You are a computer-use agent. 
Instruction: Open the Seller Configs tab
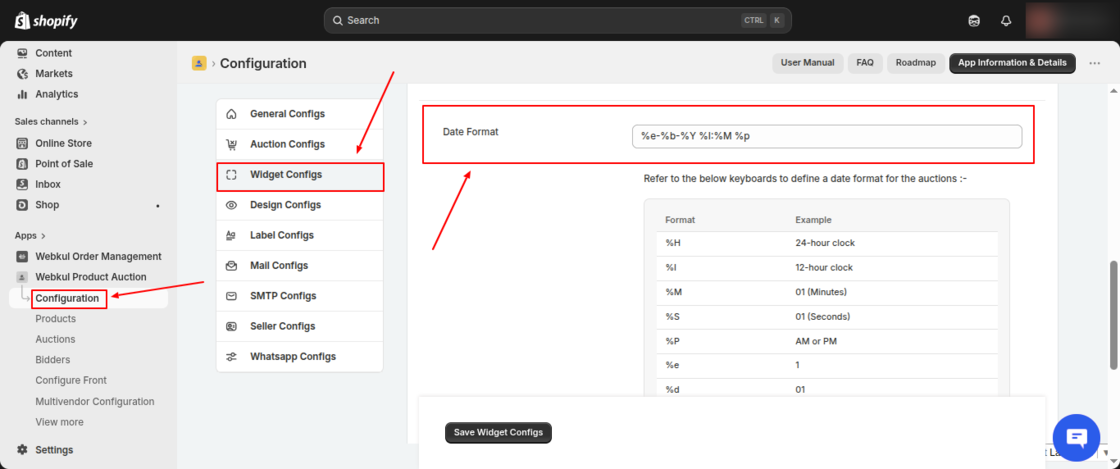[300, 326]
